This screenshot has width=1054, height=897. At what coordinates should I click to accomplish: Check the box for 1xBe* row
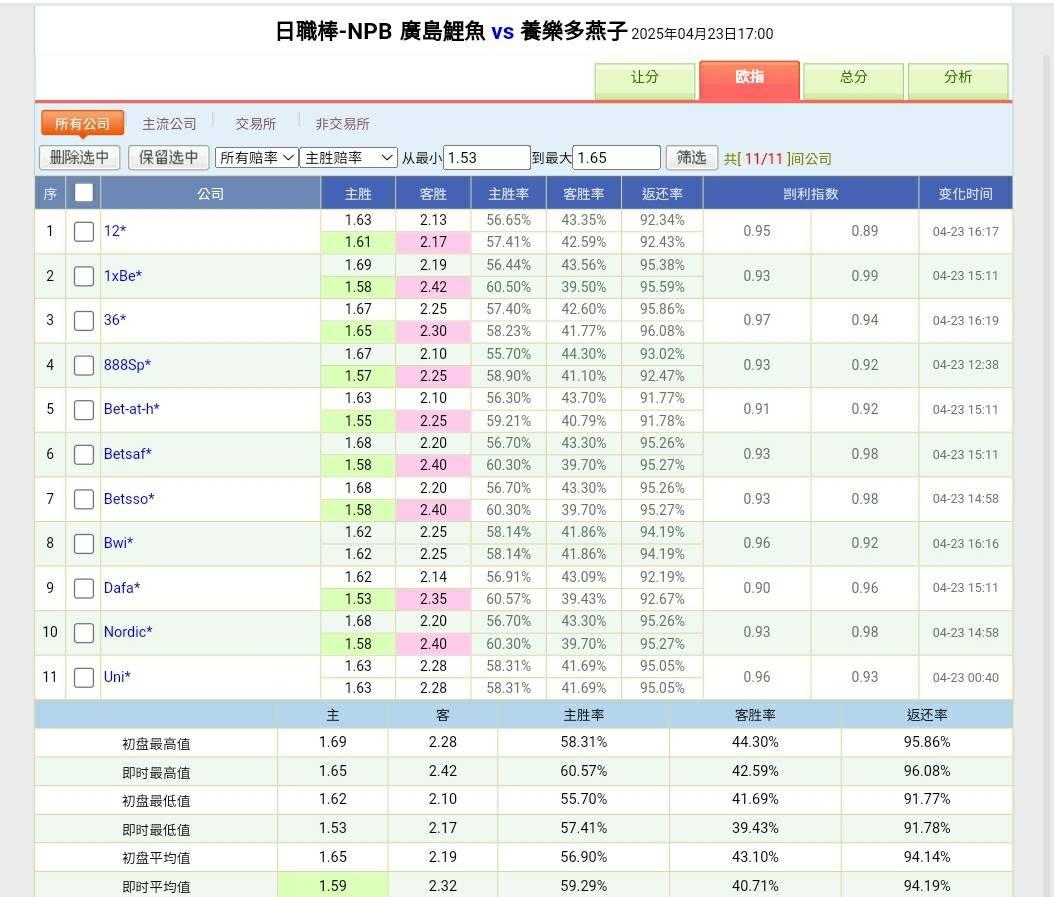[83, 276]
